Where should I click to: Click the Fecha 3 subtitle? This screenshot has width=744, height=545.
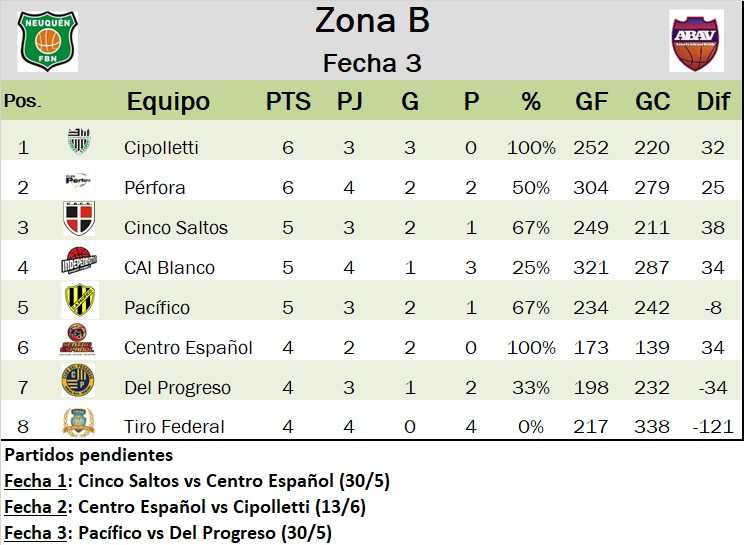[372, 63]
